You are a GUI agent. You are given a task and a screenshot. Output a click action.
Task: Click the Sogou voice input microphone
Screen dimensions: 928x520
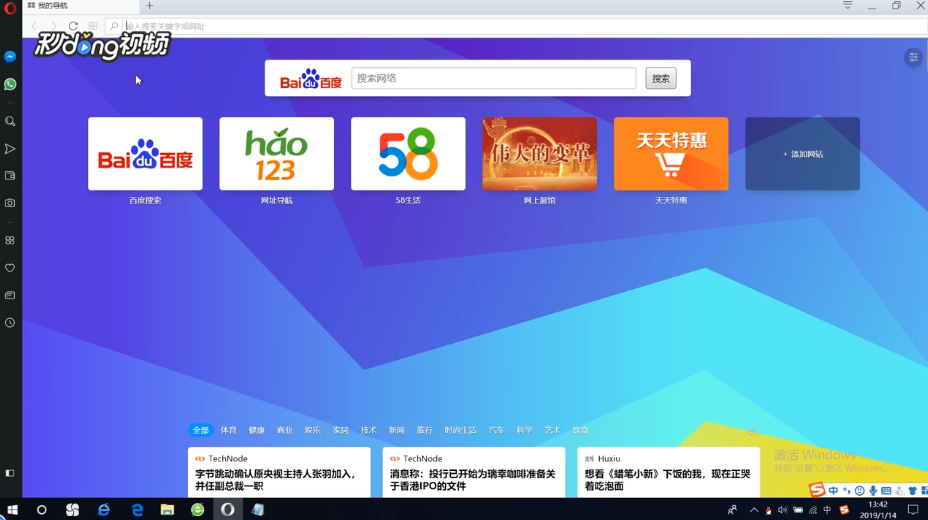(x=873, y=490)
